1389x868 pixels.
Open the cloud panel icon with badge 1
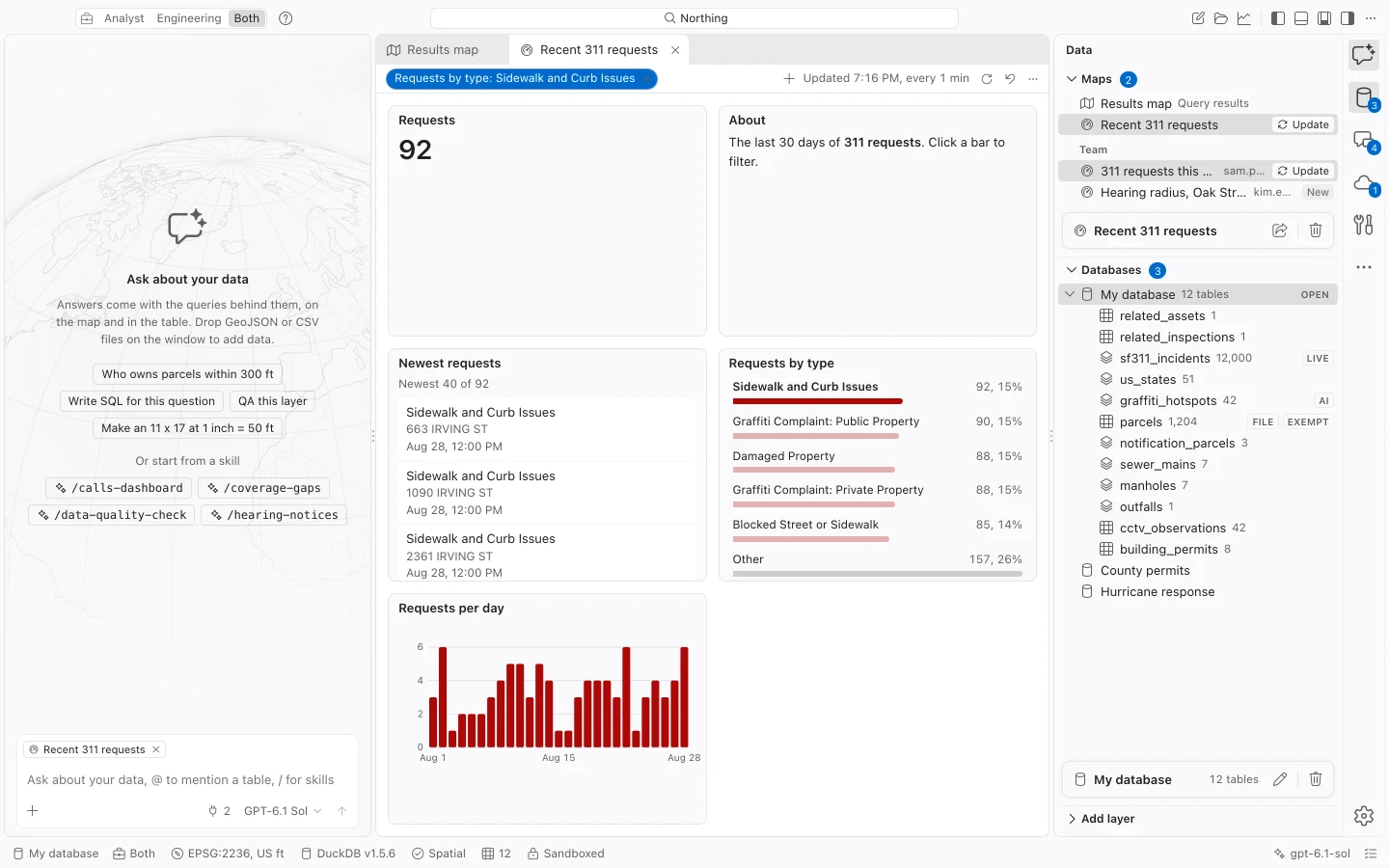point(1364,182)
